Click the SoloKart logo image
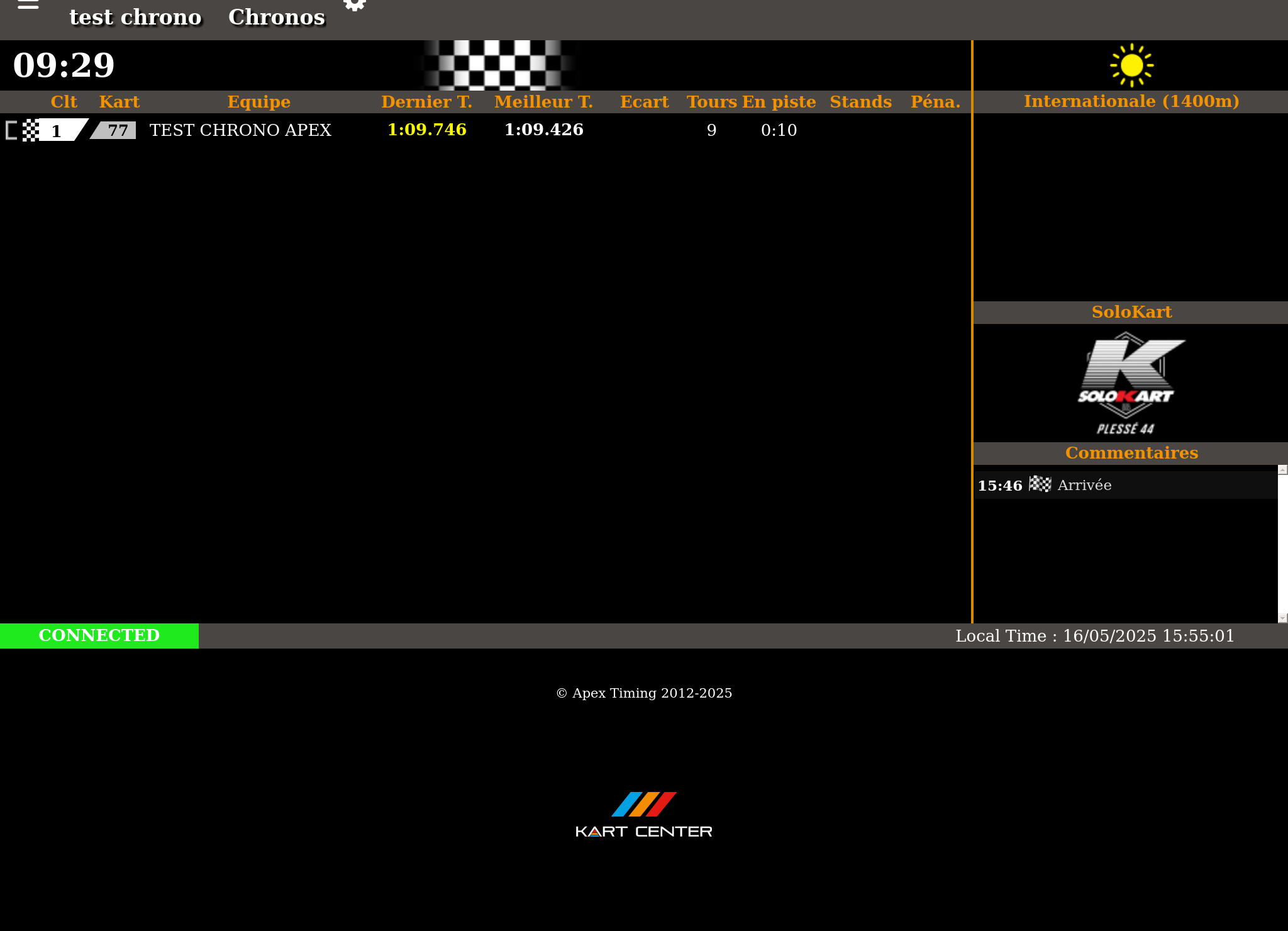Viewport: 1288px width, 931px height. (x=1130, y=382)
